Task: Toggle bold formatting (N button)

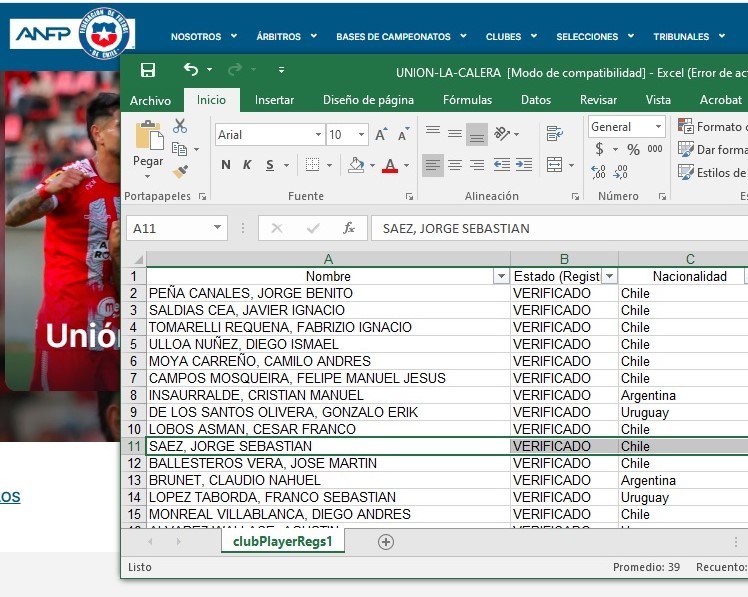Action: point(225,165)
